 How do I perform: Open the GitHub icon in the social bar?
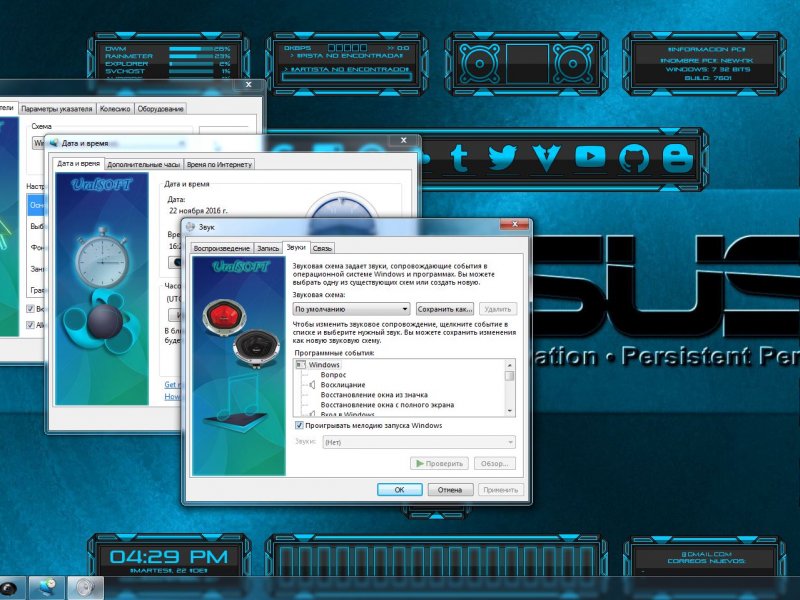tap(634, 158)
